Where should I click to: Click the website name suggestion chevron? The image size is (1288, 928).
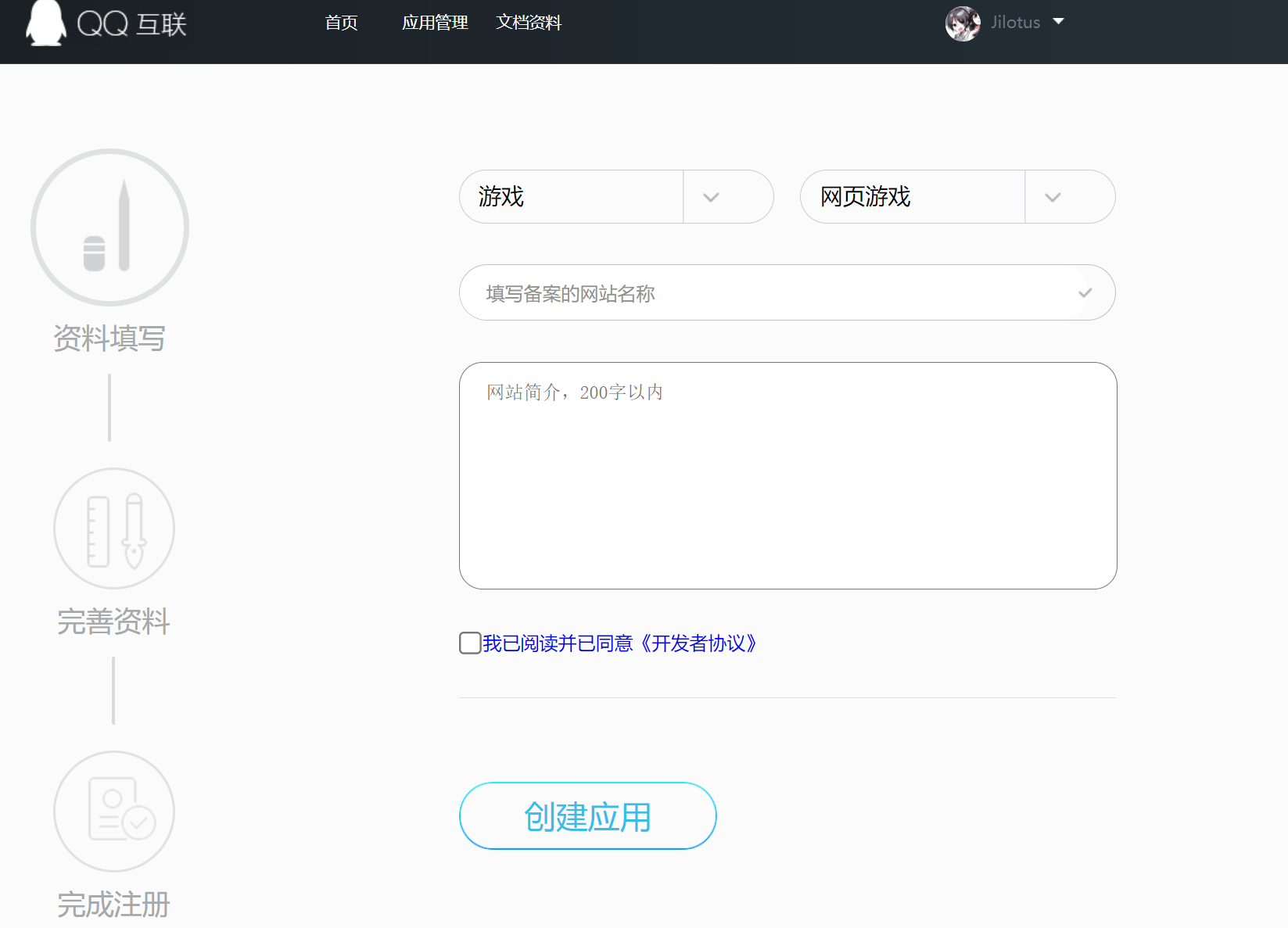point(1085,293)
